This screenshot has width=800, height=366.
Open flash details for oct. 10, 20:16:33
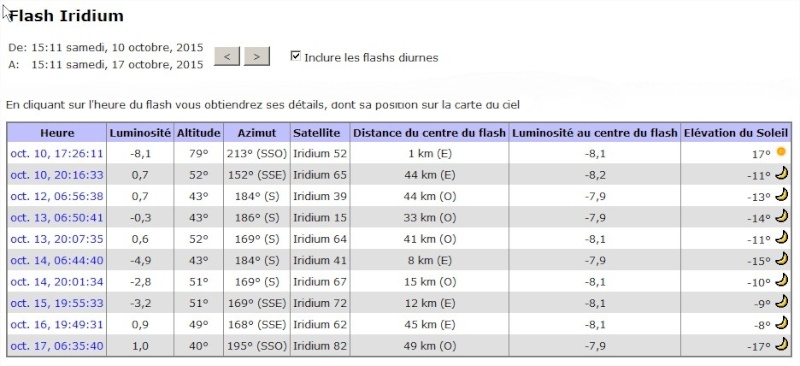pos(57,175)
